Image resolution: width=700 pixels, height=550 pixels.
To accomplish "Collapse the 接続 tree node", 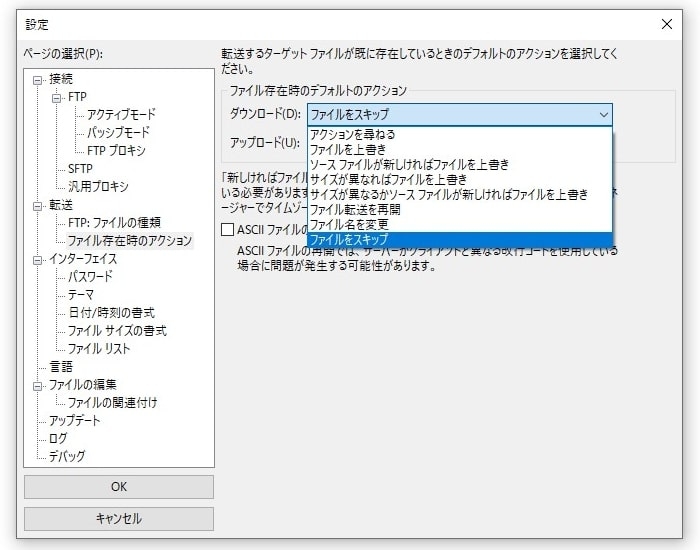I will tap(39, 79).
